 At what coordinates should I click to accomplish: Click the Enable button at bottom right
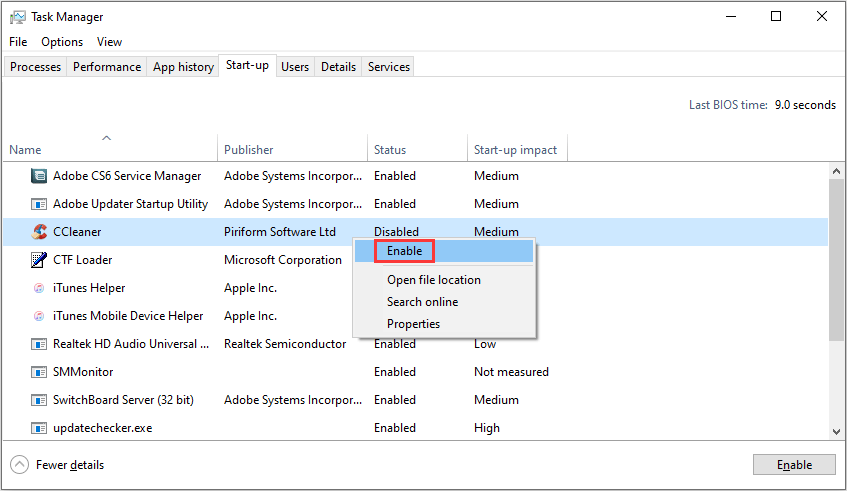click(794, 465)
